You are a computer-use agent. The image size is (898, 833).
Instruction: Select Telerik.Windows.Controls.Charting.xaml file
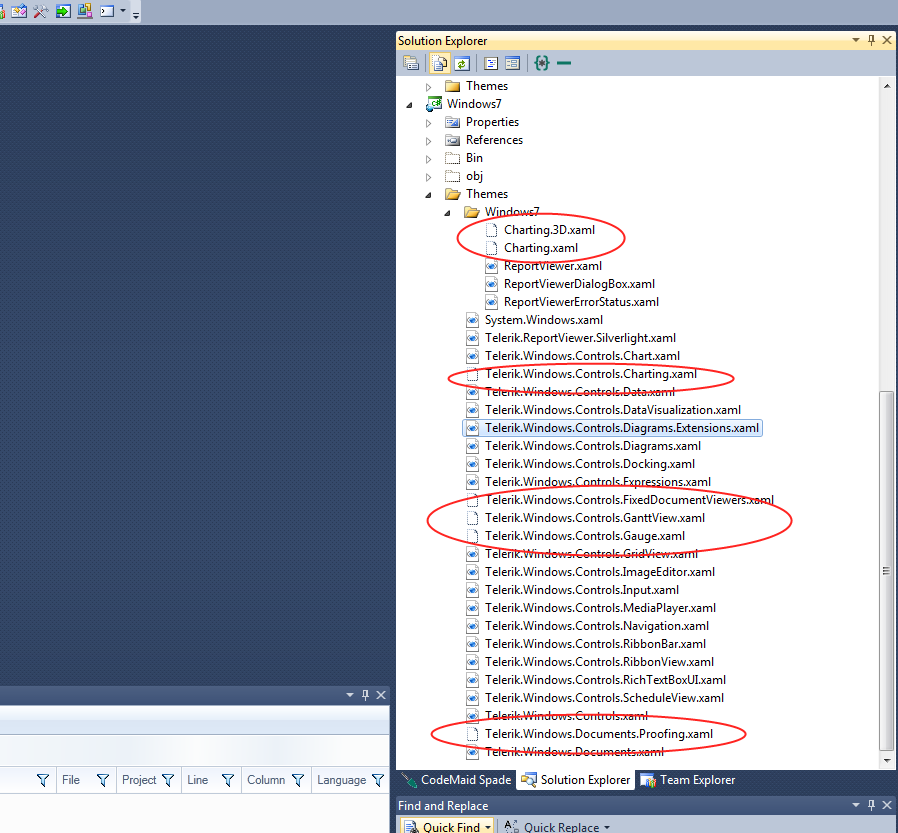[590, 374]
